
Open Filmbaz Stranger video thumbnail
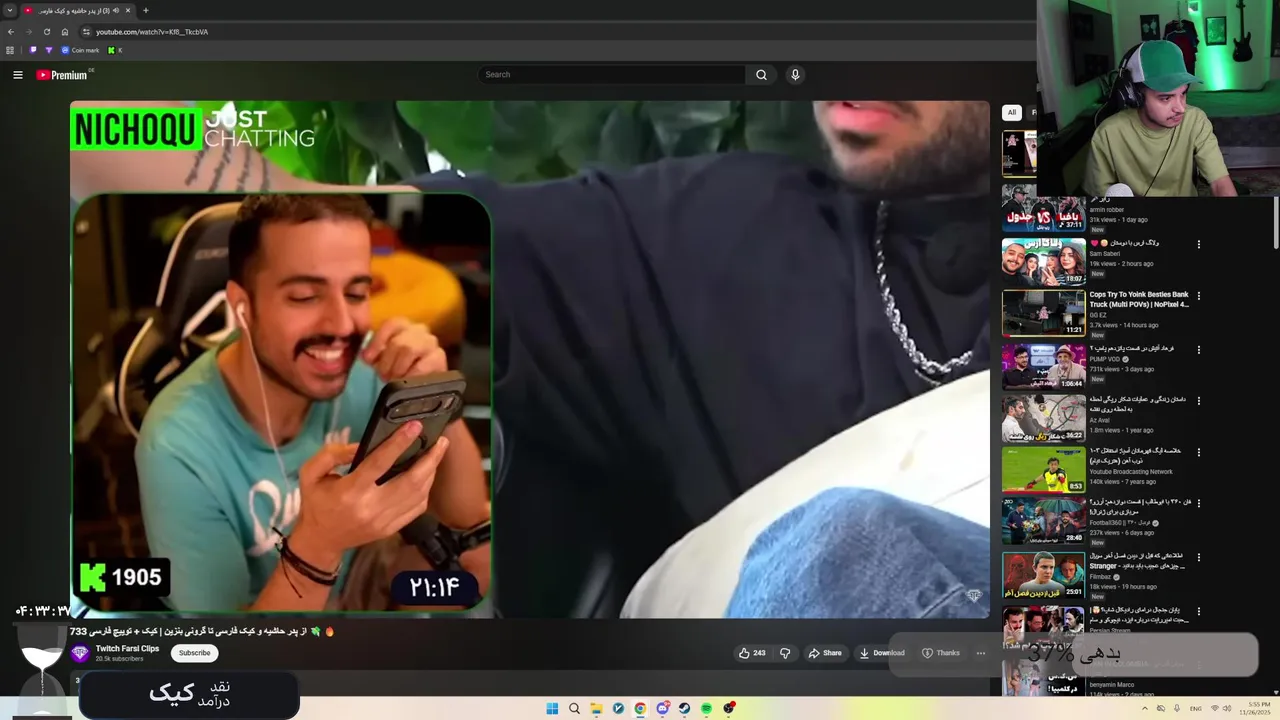[1043, 575]
